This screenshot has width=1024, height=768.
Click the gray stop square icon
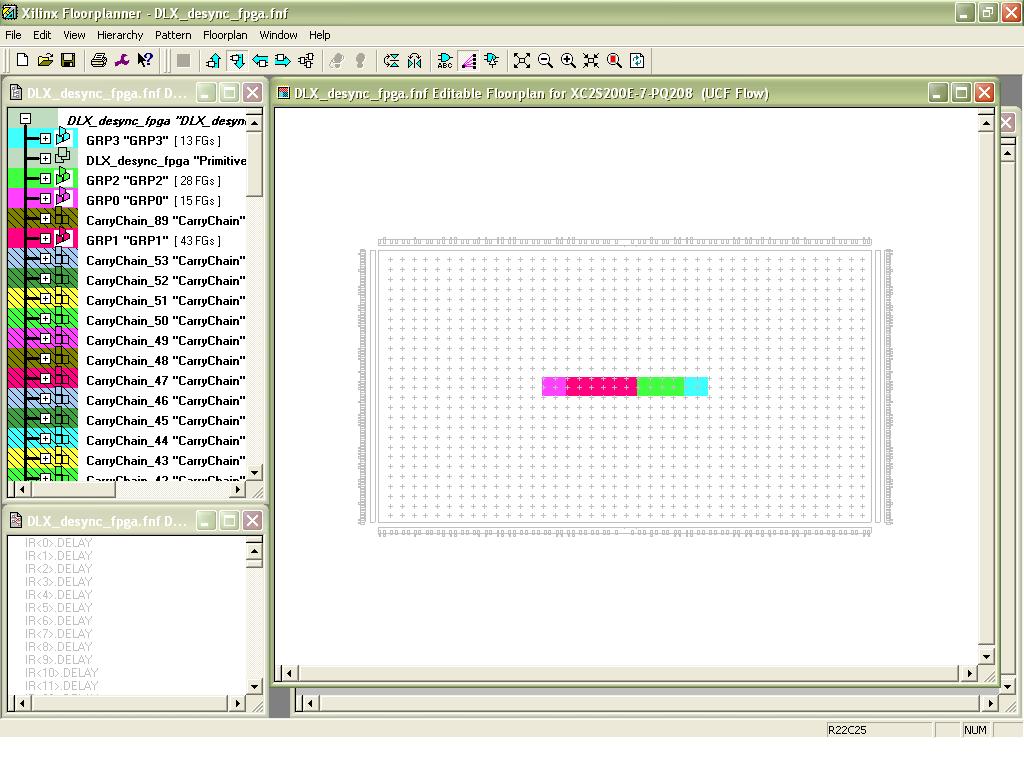pyautogui.click(x=184, y=61)
